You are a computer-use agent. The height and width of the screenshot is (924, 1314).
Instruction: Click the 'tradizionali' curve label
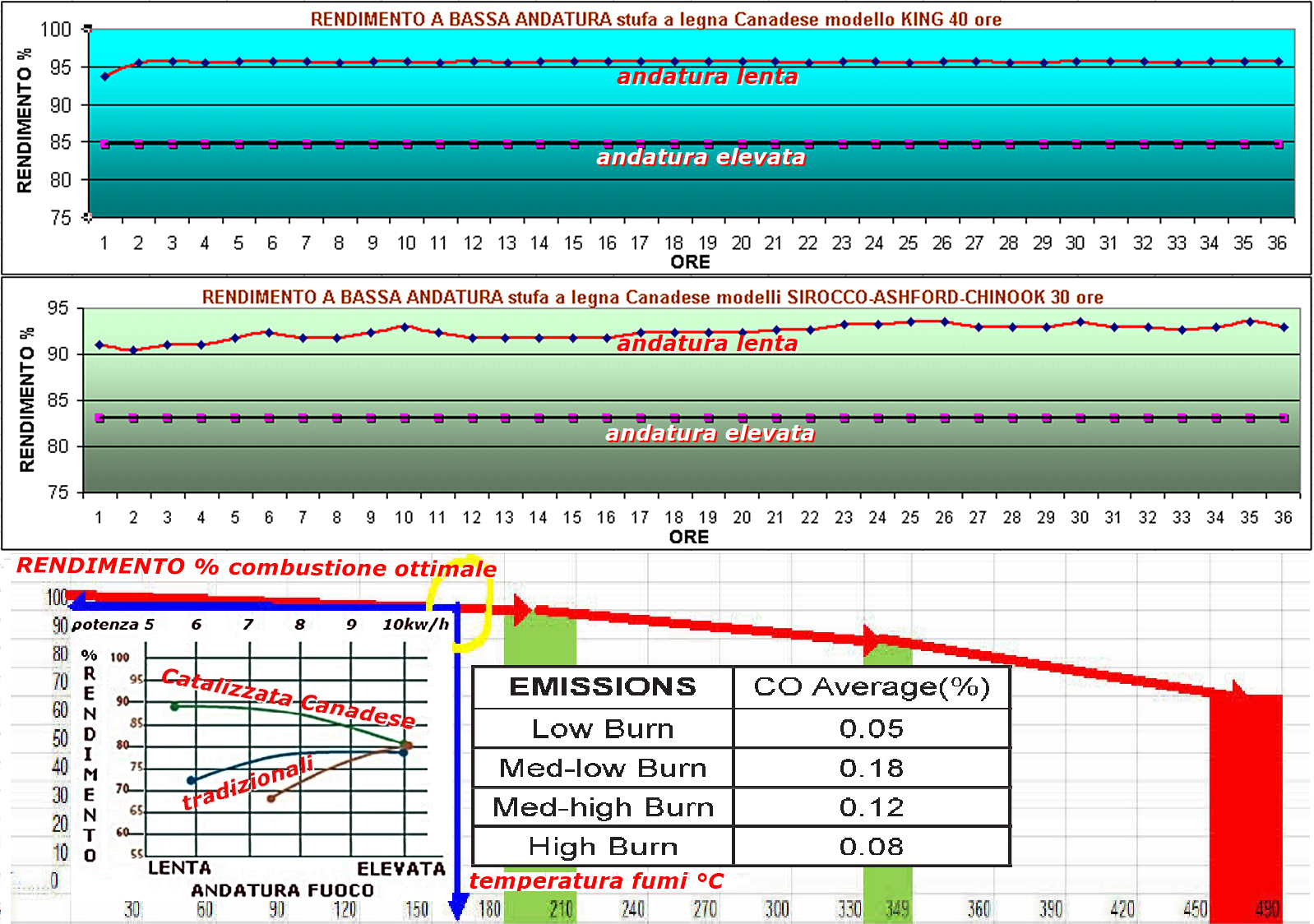click(x=248, y=783)
